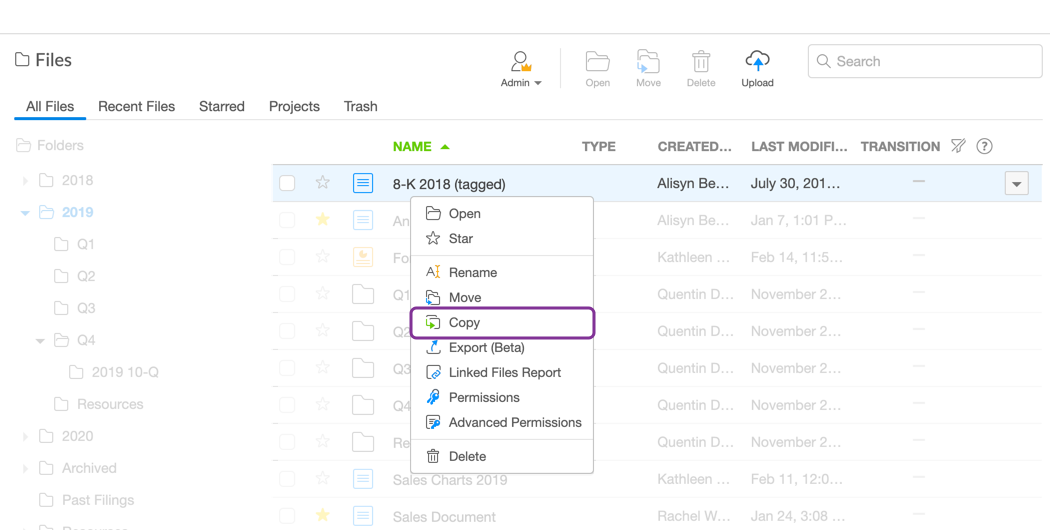
Task: Open the help question mark icon
Action: click(x=984, y=146)
